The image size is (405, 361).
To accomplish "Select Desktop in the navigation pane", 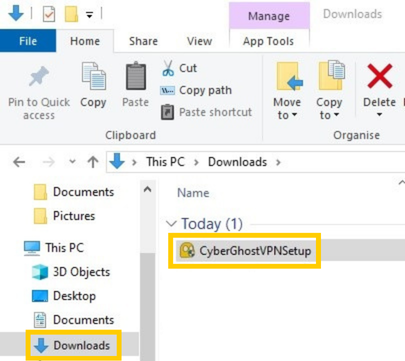I will point(64,296).
